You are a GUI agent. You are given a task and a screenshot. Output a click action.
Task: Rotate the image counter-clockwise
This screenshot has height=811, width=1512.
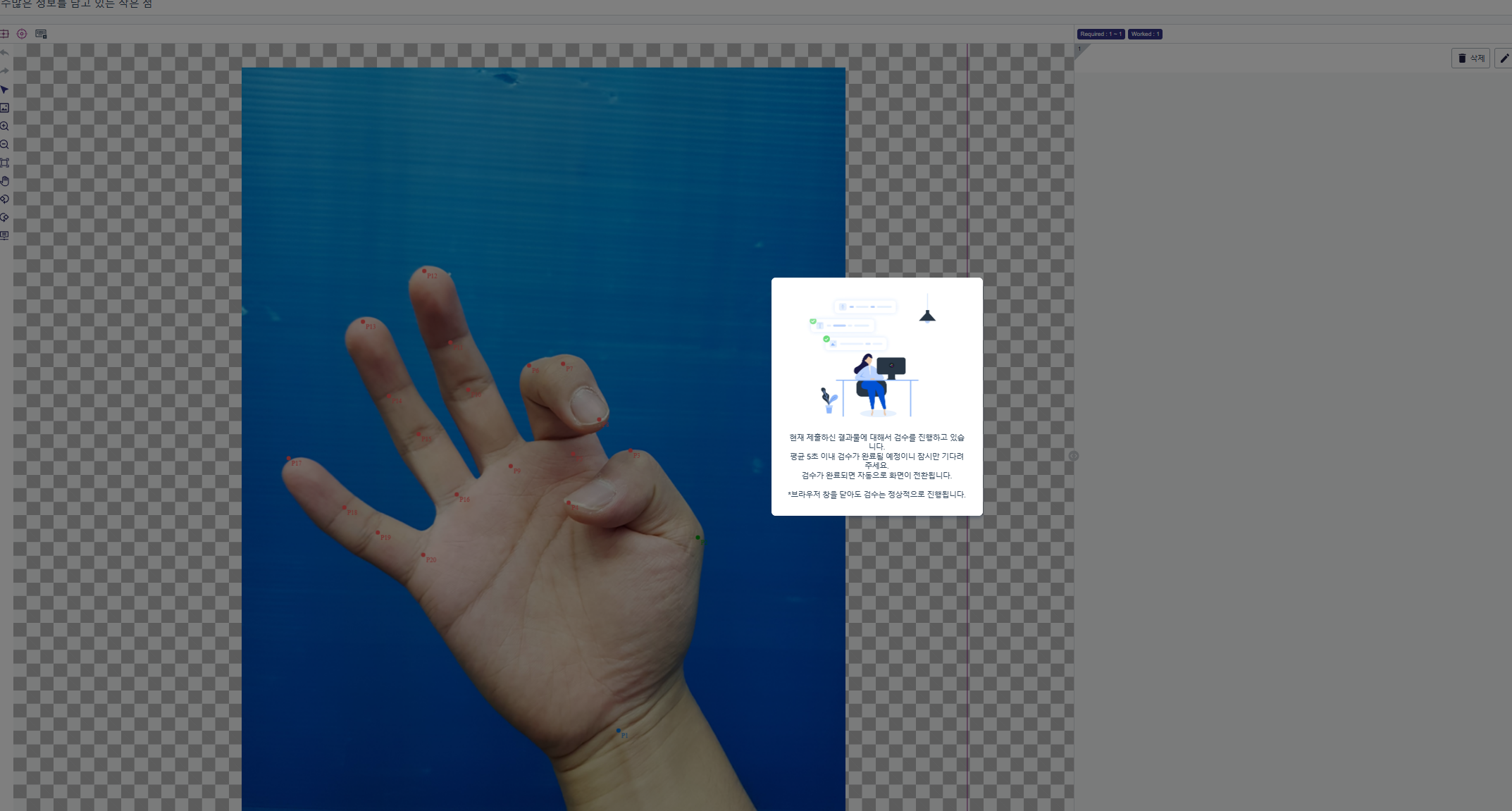click(x=4, y=218)
